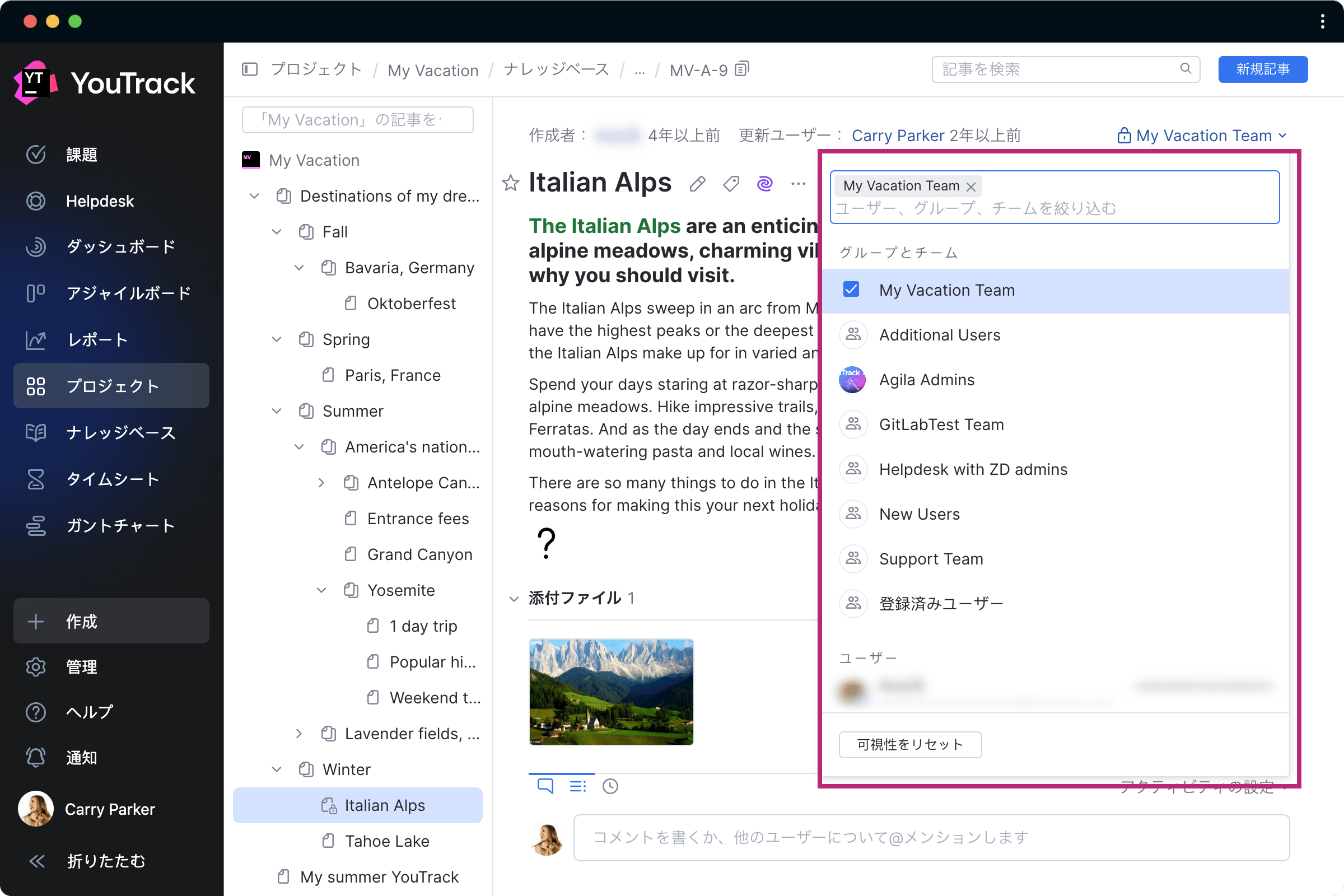Remove My Vacation Team tag chip
The width and height of the screenshot is (1344, 896).
pos(971,186)
